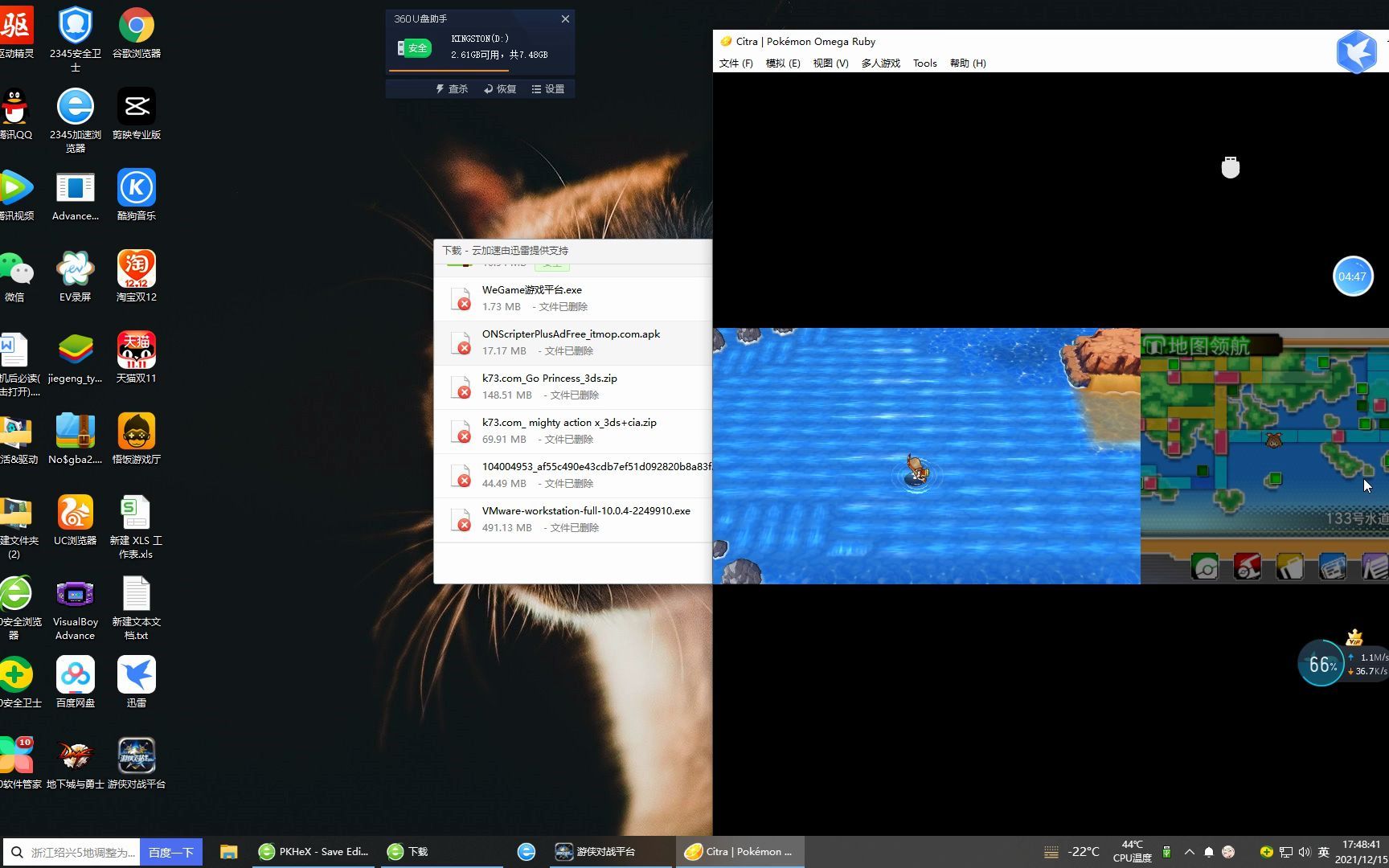Open the 地下城与勇士 desktop icon
This screenshot has height=868, width=1389.
tap(76, 764)
